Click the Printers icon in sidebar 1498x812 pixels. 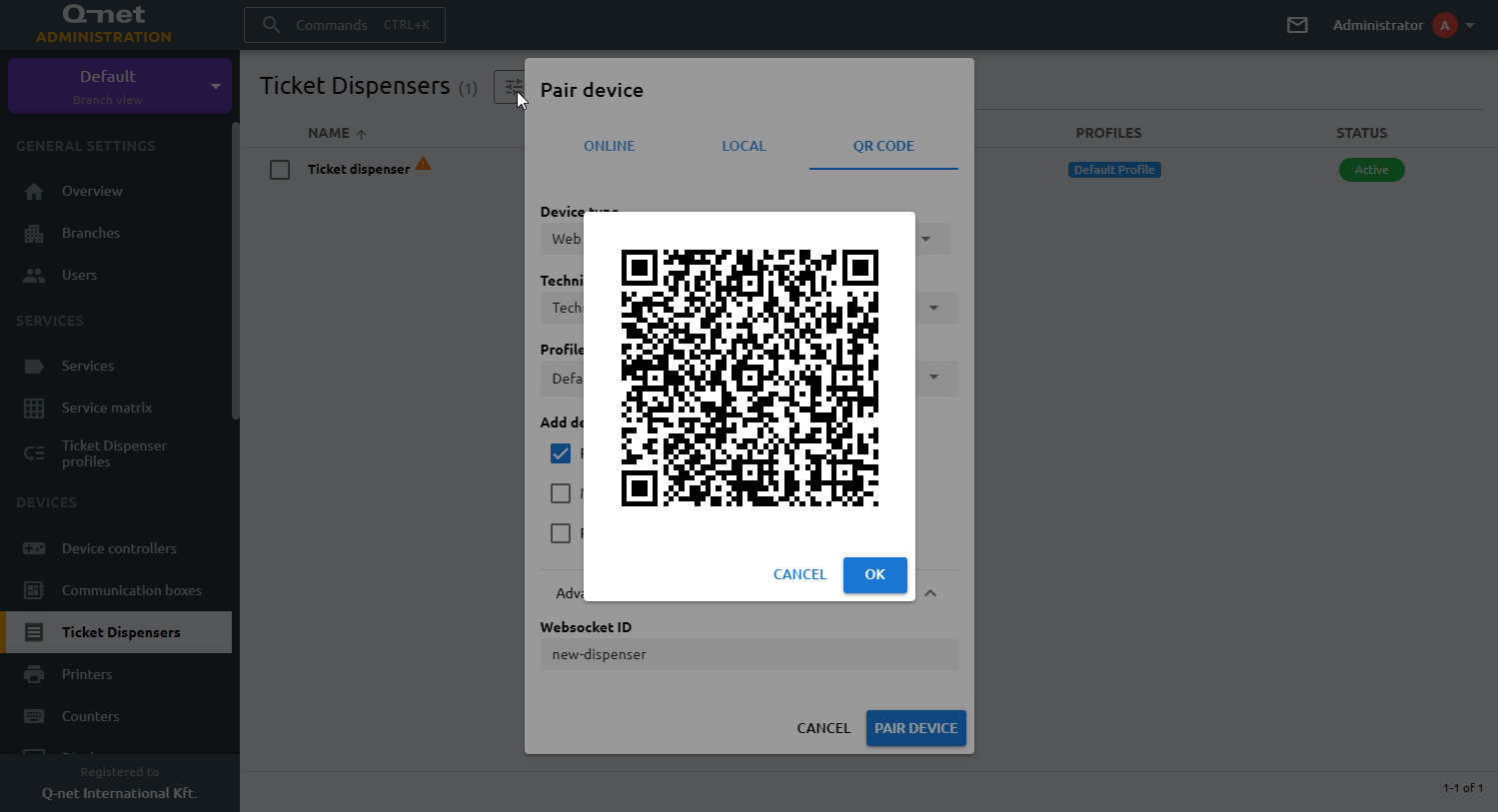(34, 674)
